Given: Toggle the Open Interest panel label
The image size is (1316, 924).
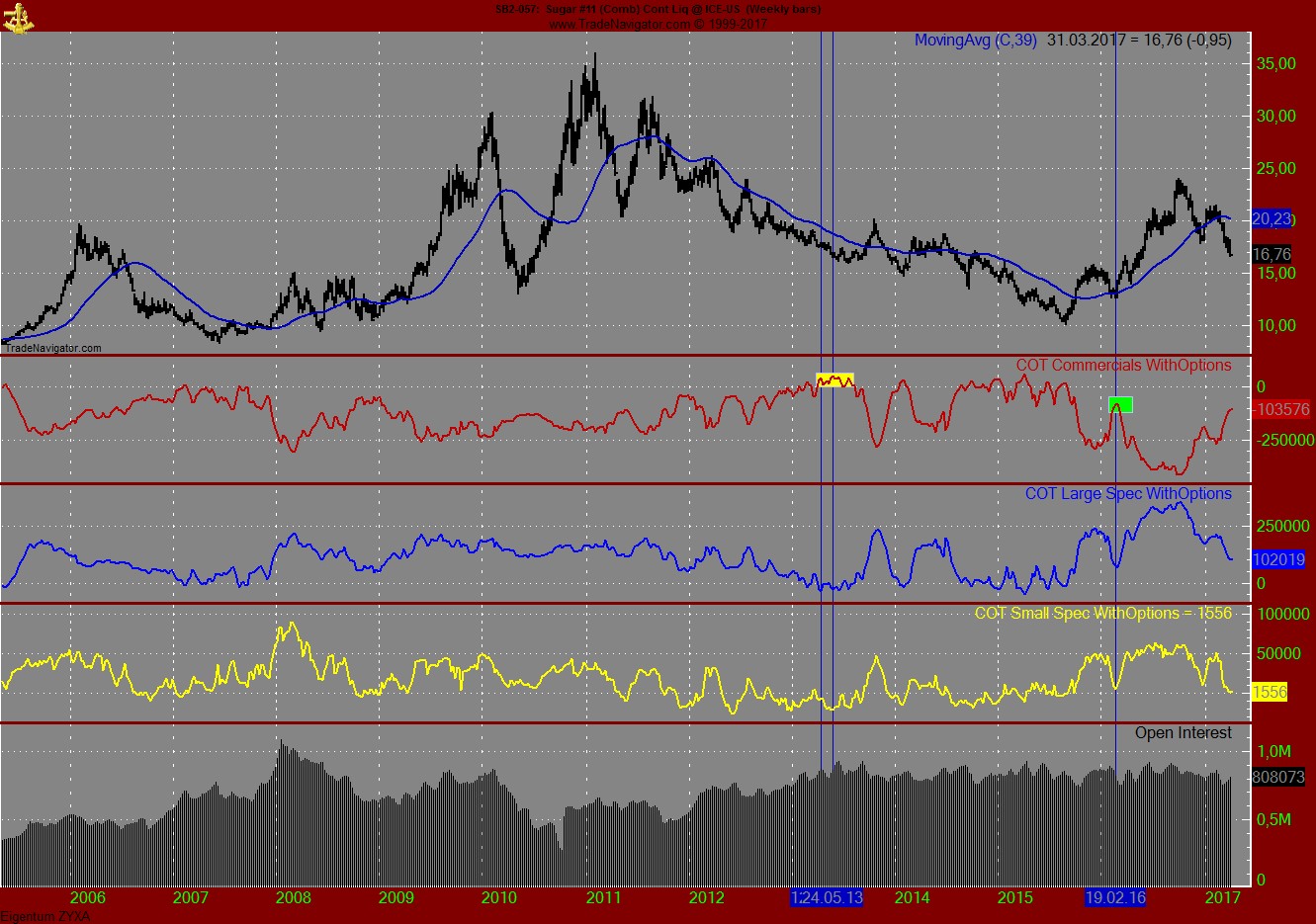Looking at the screenshot, I should click(x=1184, y=733).
